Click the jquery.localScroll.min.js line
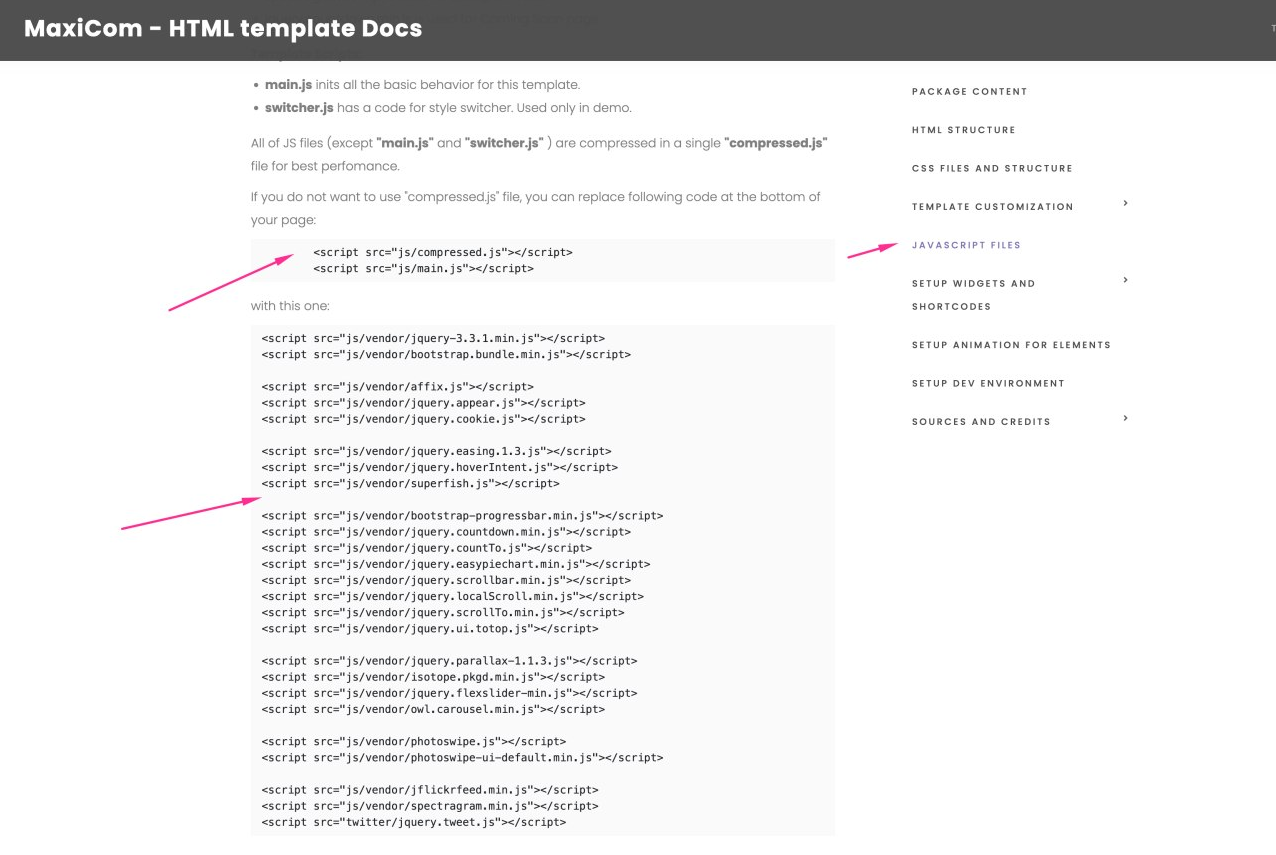 453,596
